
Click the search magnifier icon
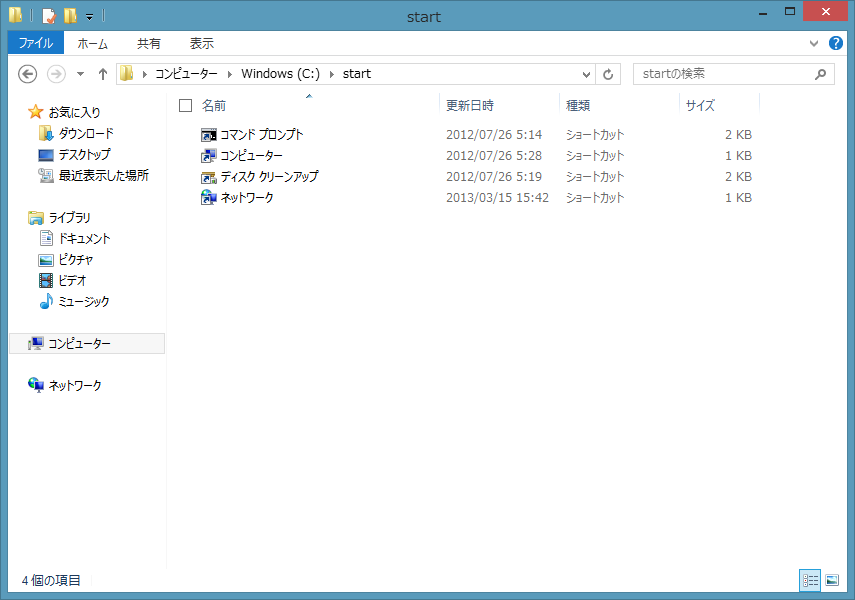tap(820, 74)
